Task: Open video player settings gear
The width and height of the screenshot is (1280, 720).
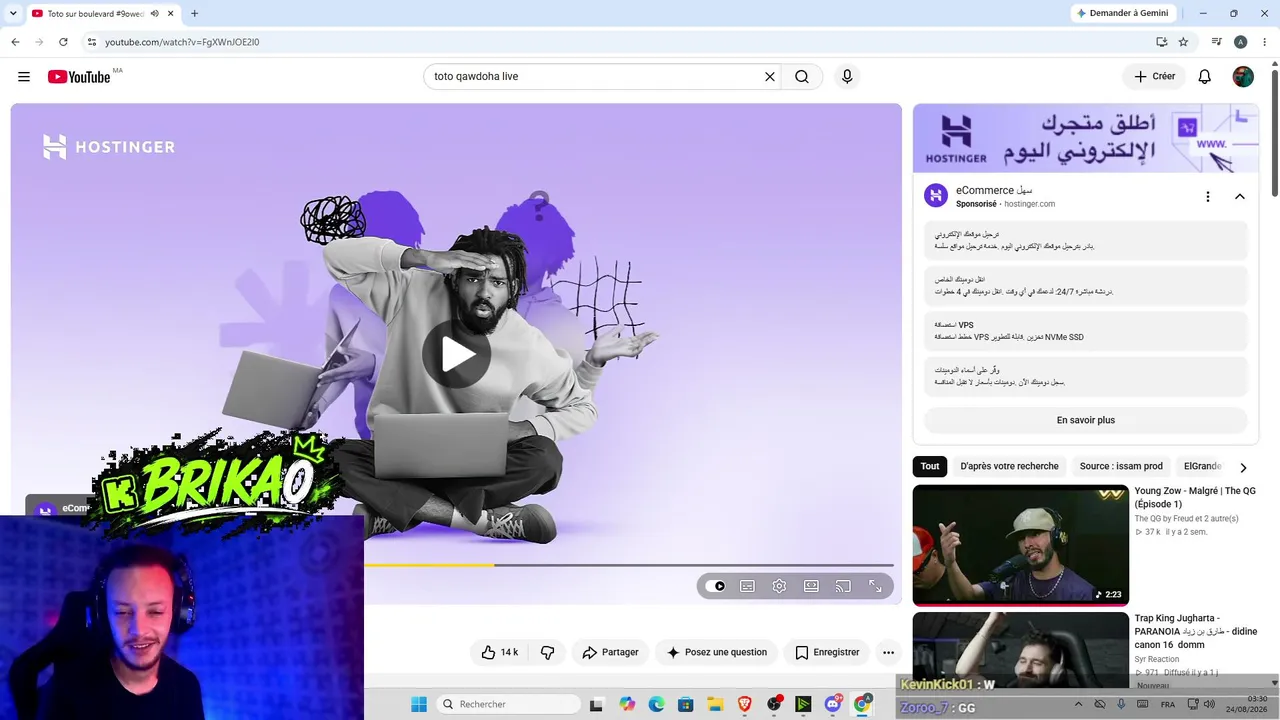Action: coord(779,586)
